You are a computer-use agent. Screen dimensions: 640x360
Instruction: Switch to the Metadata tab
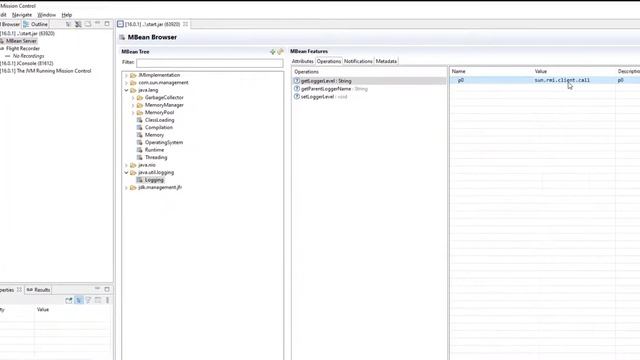coord(386,61)
